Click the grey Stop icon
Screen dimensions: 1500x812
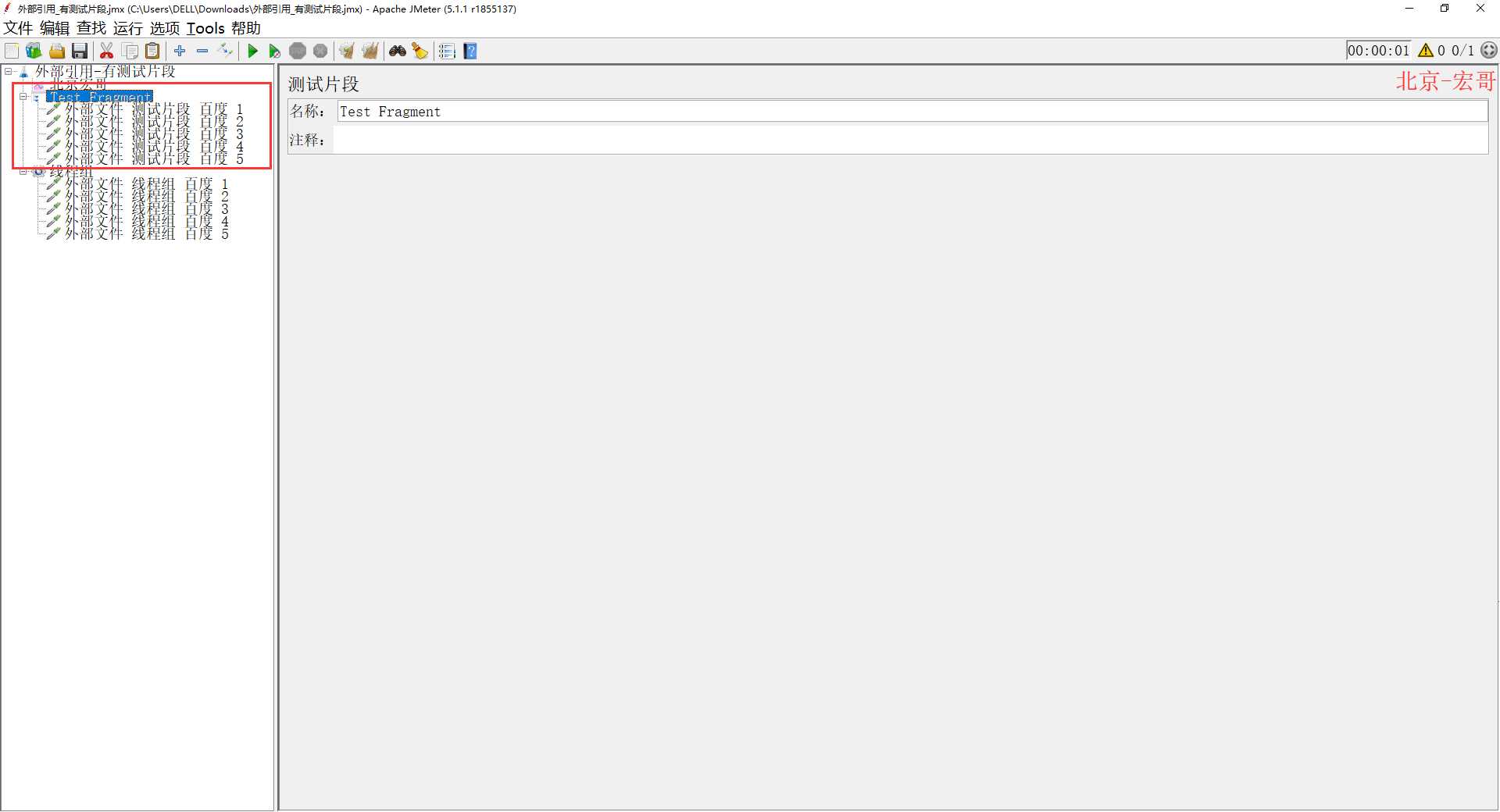tap(298, 51)
